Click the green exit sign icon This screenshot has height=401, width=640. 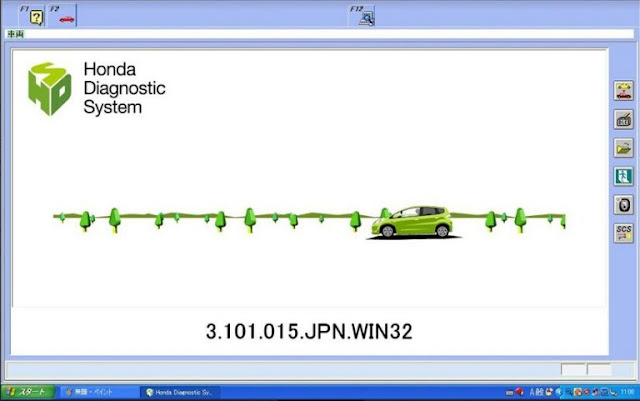623,176
